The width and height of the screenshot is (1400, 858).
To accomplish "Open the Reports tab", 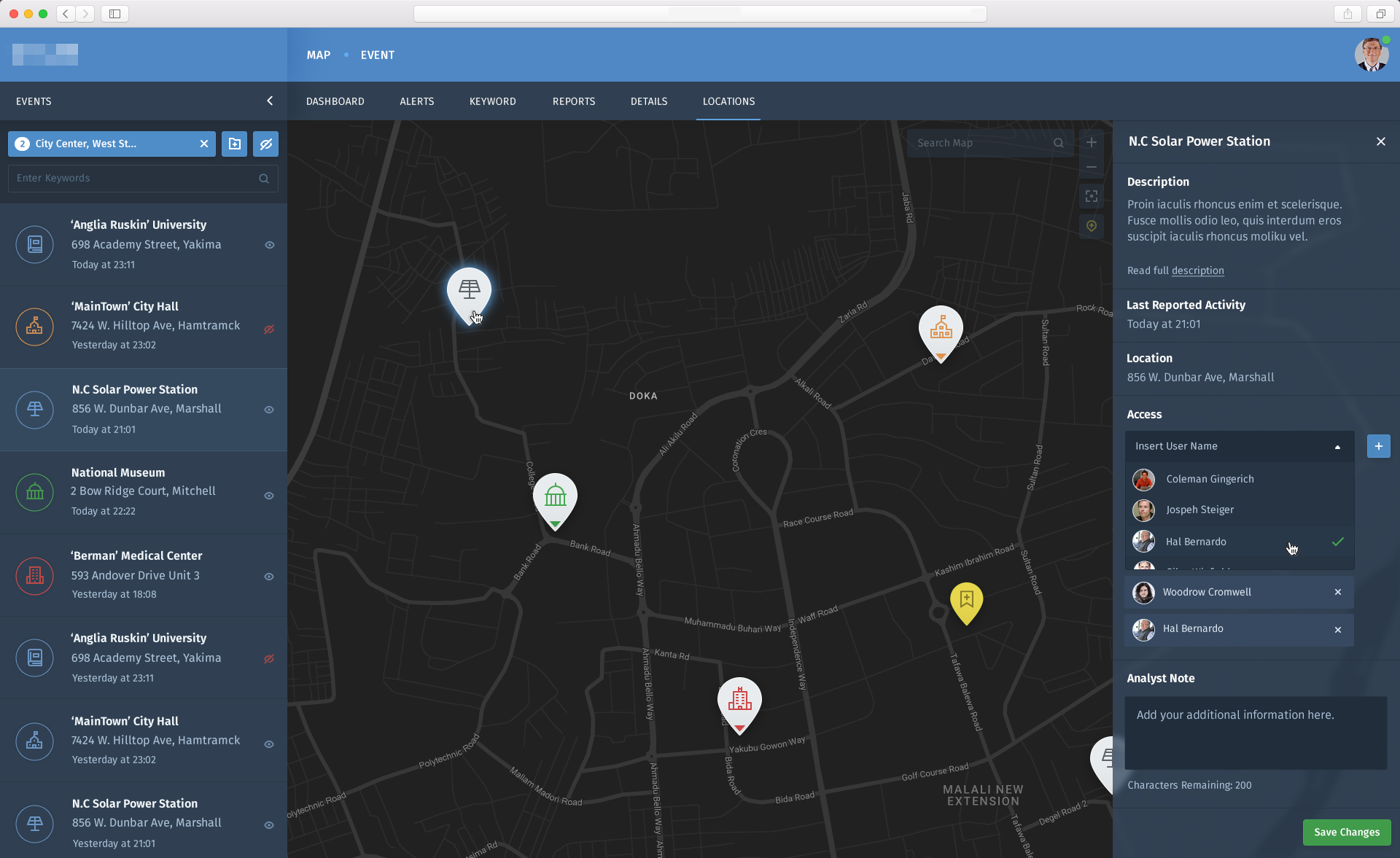I will (574, 101).
